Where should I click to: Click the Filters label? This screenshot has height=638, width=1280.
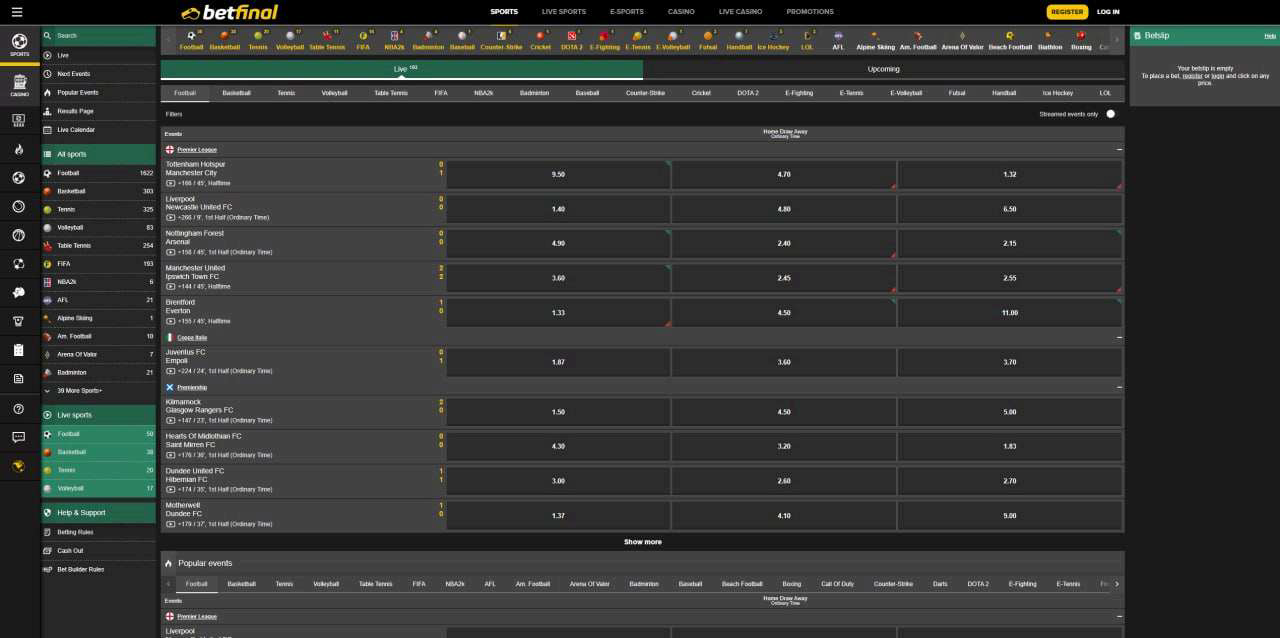point(174,114)
